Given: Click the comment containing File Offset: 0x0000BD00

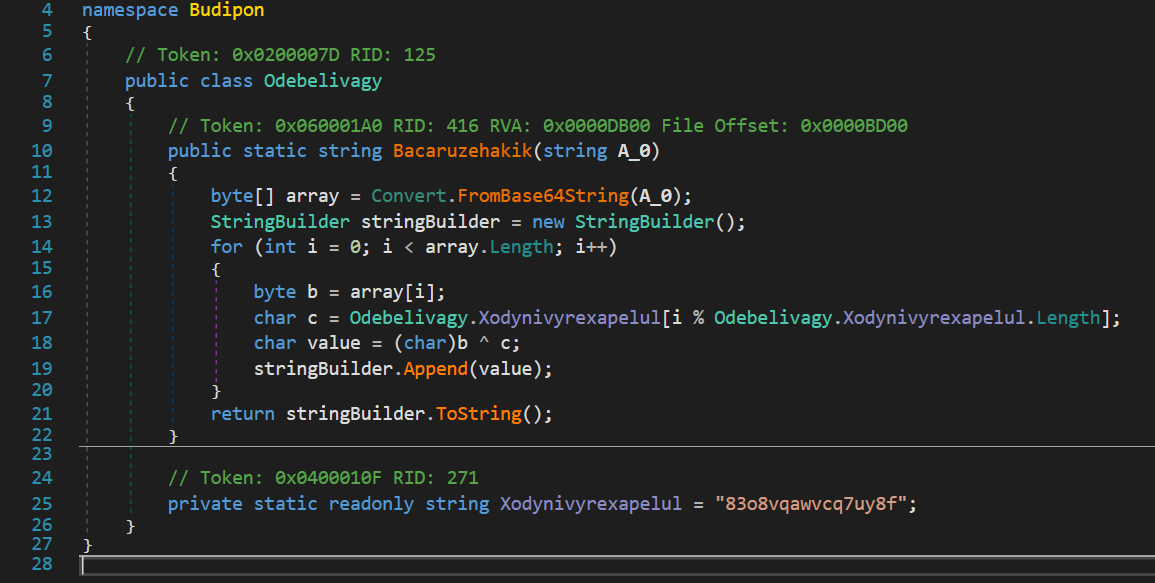Looking at the screenshot, I should pos(538,126).
